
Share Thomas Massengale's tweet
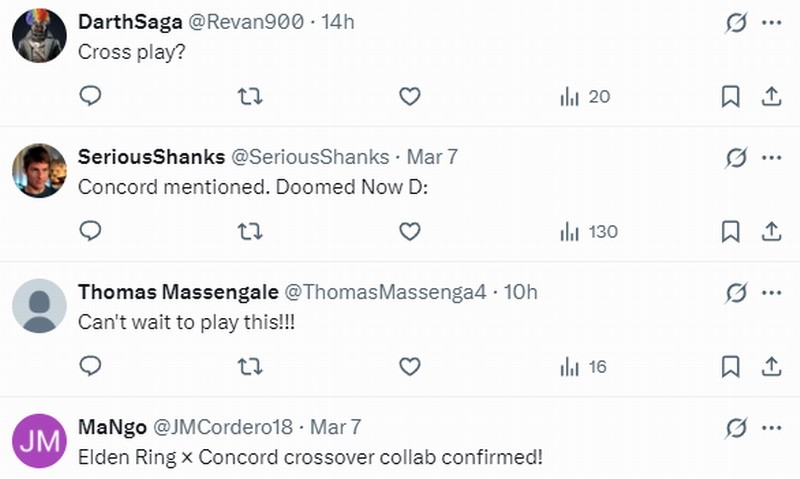click(771, 367)
